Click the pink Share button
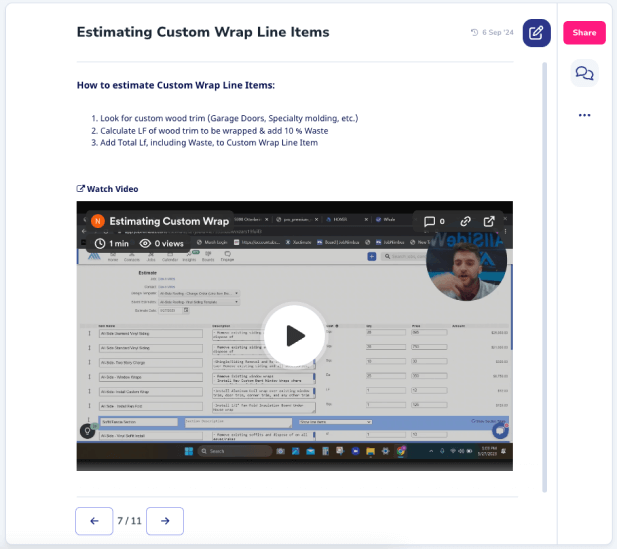 (584, 33)
